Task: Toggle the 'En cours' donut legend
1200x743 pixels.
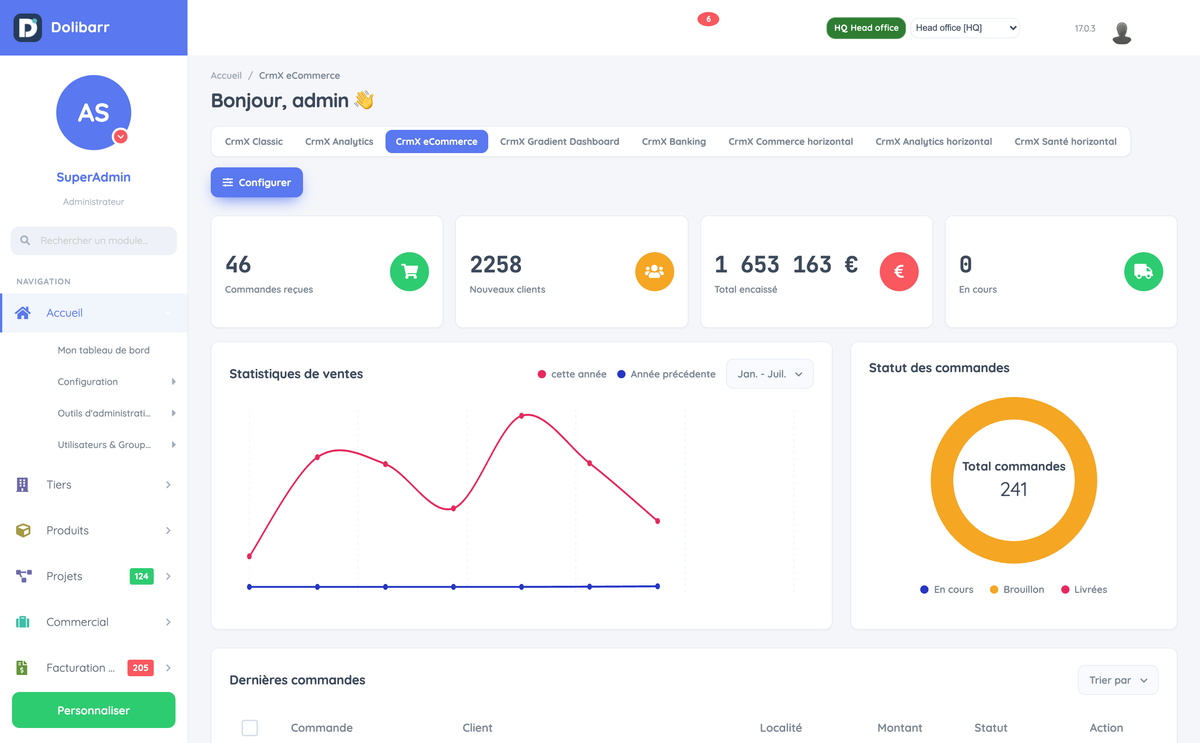Action: pos(946,590)
